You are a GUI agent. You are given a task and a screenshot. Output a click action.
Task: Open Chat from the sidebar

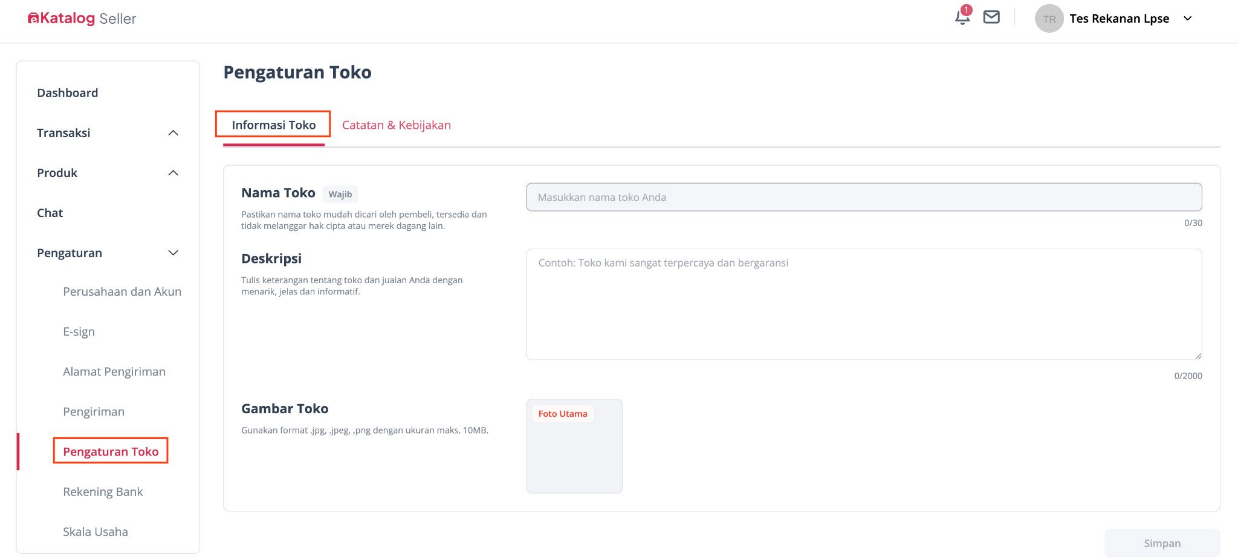pyautogui.click(x=50, y=213)
